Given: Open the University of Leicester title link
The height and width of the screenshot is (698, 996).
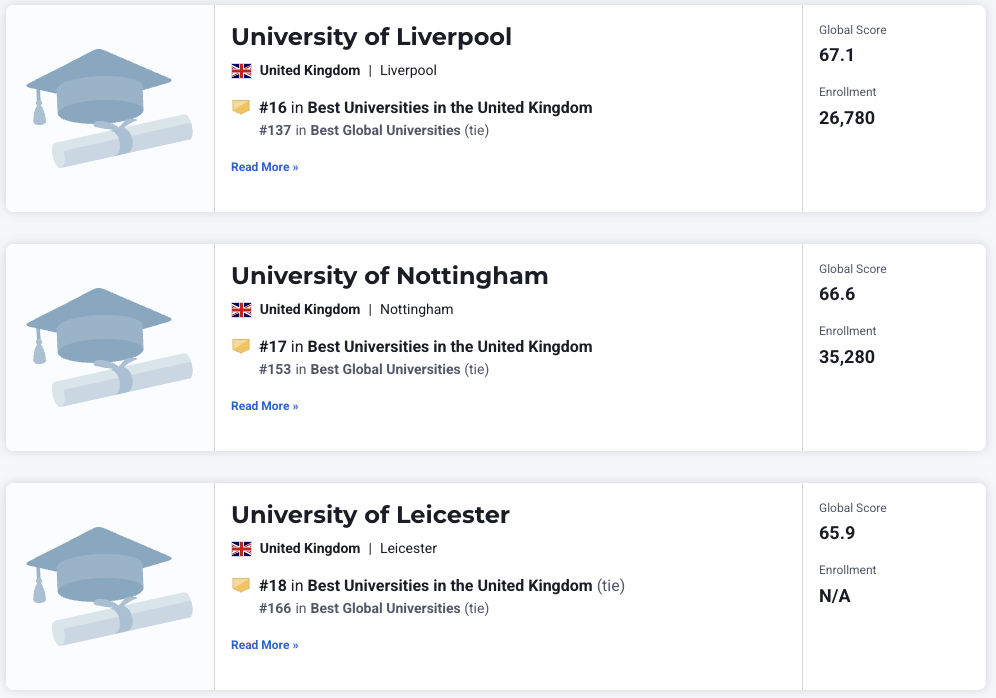Looking at the screenshot, I should [370, 515].
